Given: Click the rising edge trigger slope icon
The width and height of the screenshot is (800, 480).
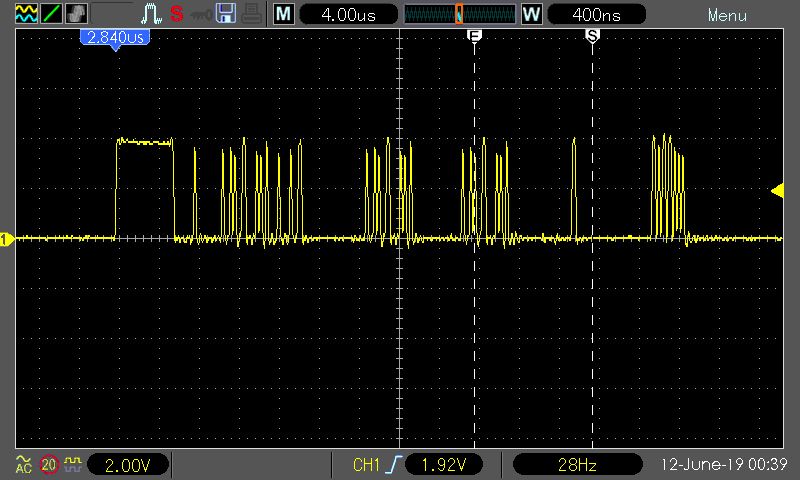Looking at the screenshot, I should pyautogui.click(x=393, y=465).
